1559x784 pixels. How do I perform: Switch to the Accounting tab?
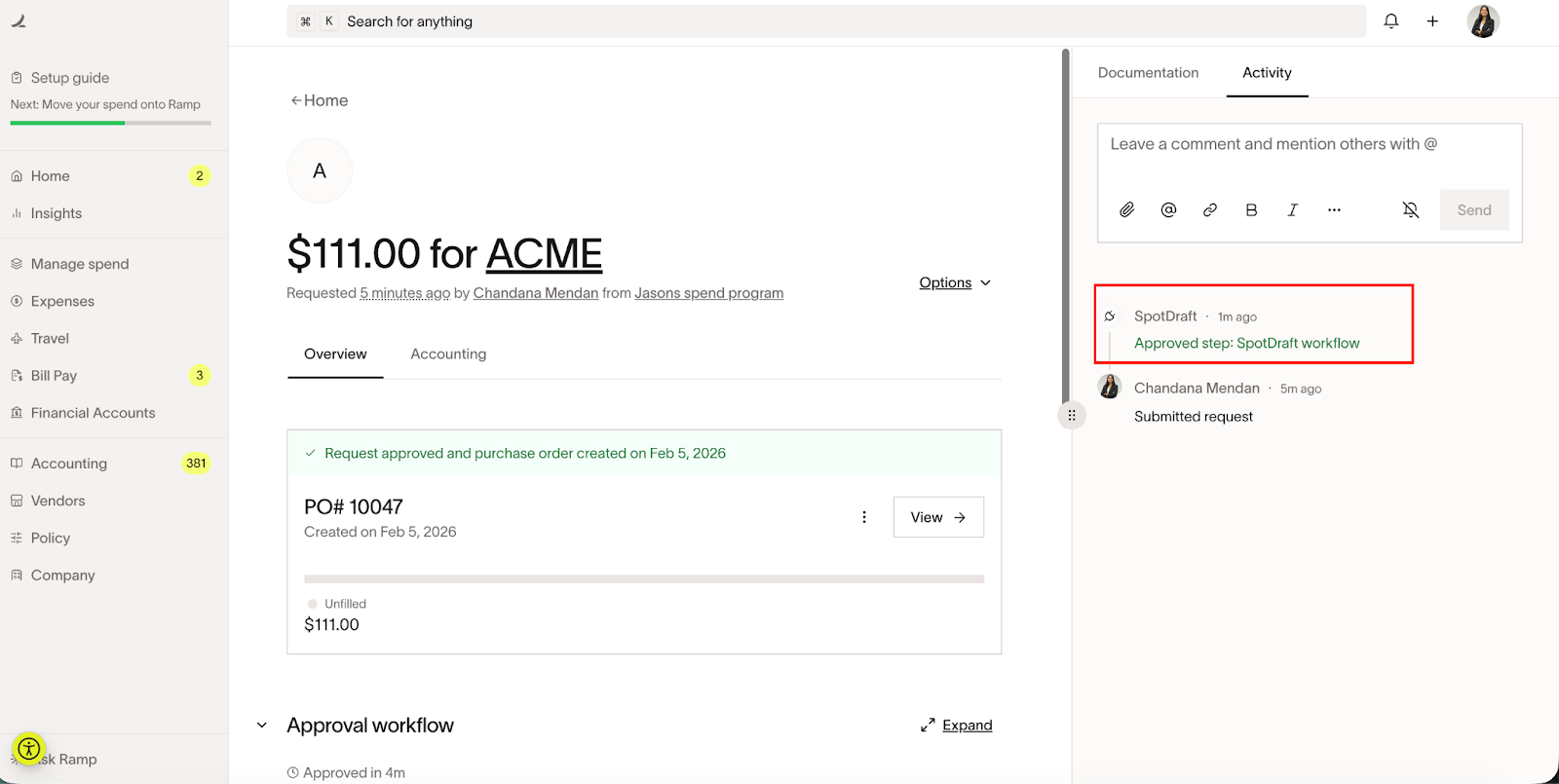coord(448,354)
